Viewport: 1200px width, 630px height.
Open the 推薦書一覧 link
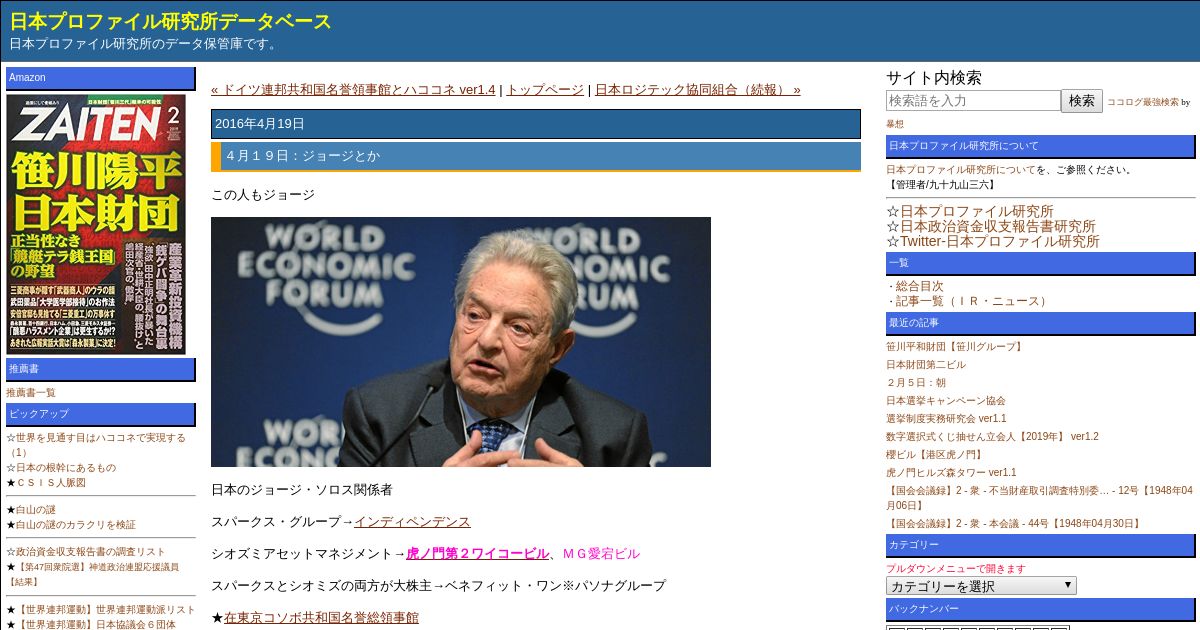coord(31,392)
